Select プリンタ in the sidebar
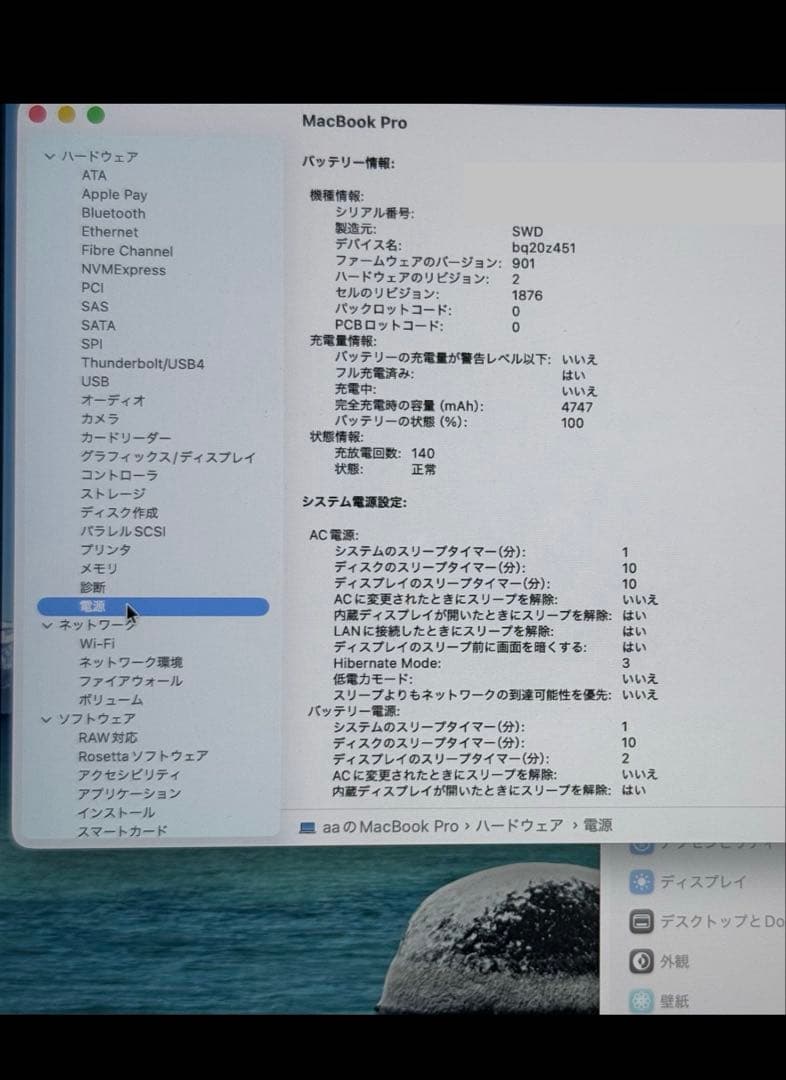The image size is (786, 1080). pos(105,550)
